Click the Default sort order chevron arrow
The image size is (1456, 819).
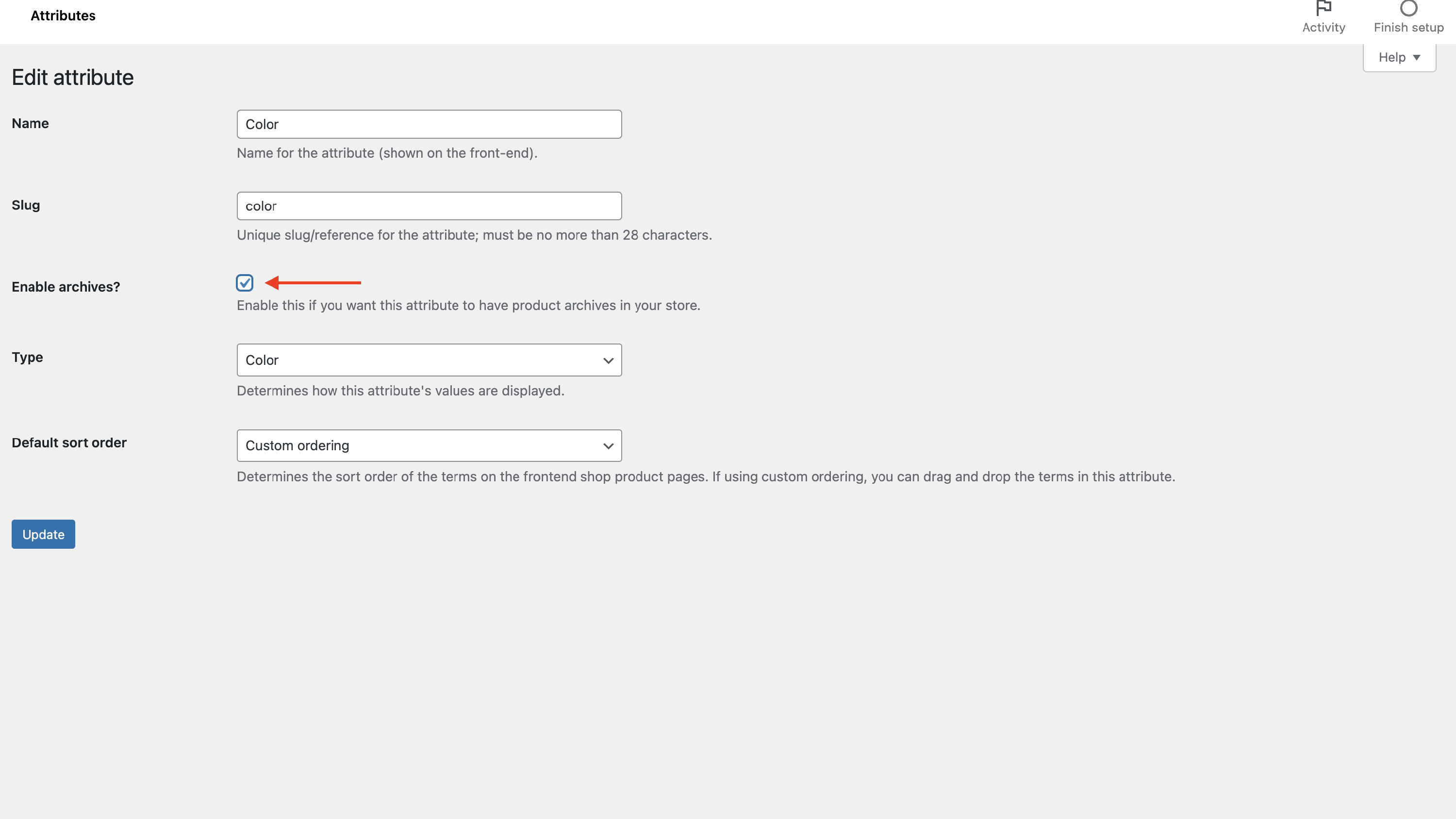point(608,446)
